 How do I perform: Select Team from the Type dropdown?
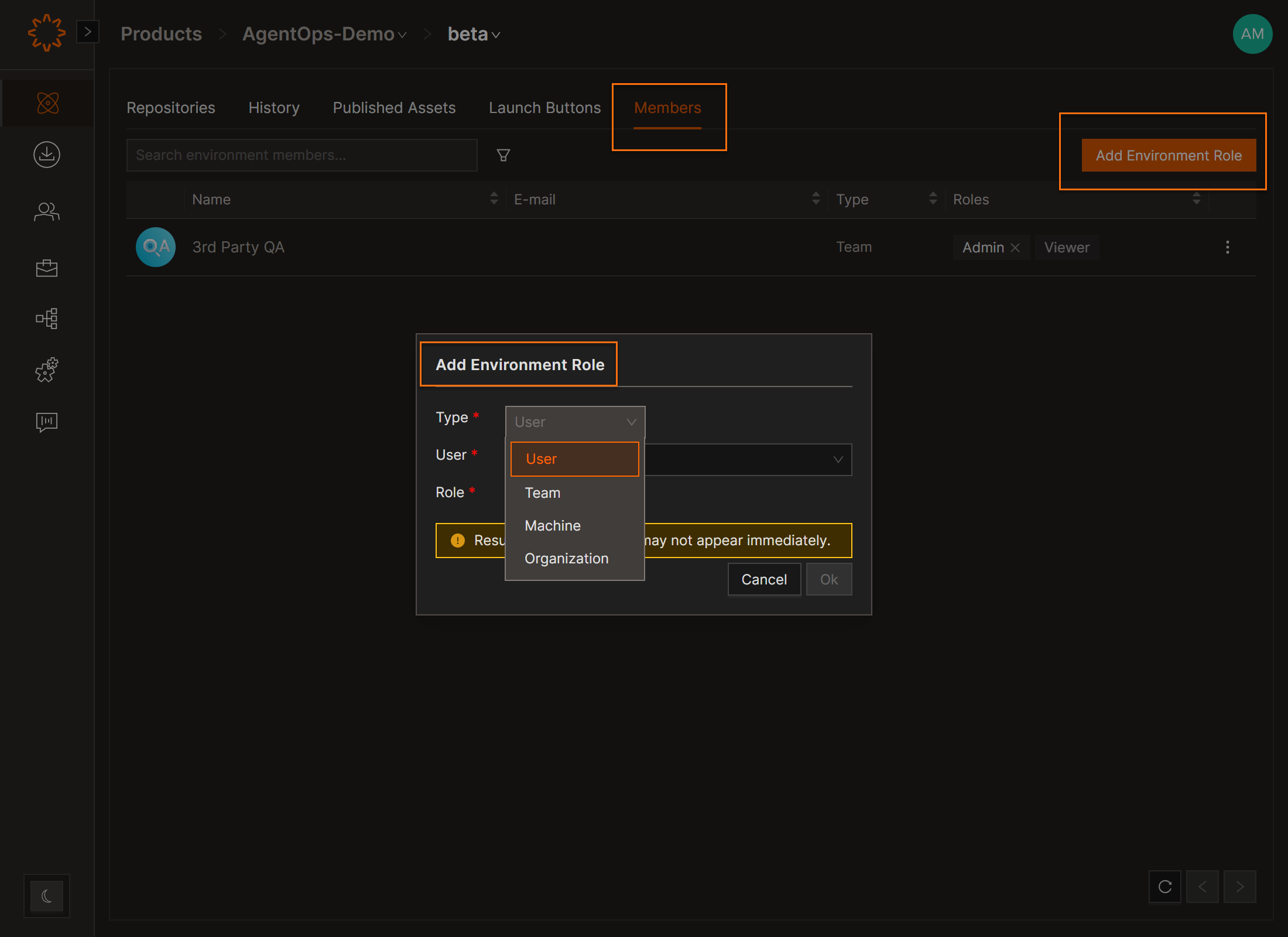[543, 493]
